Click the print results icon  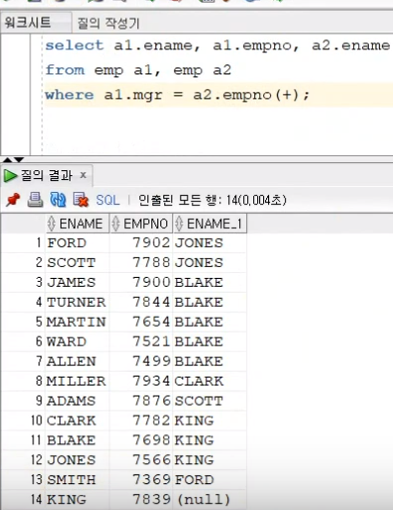point(35,200)
